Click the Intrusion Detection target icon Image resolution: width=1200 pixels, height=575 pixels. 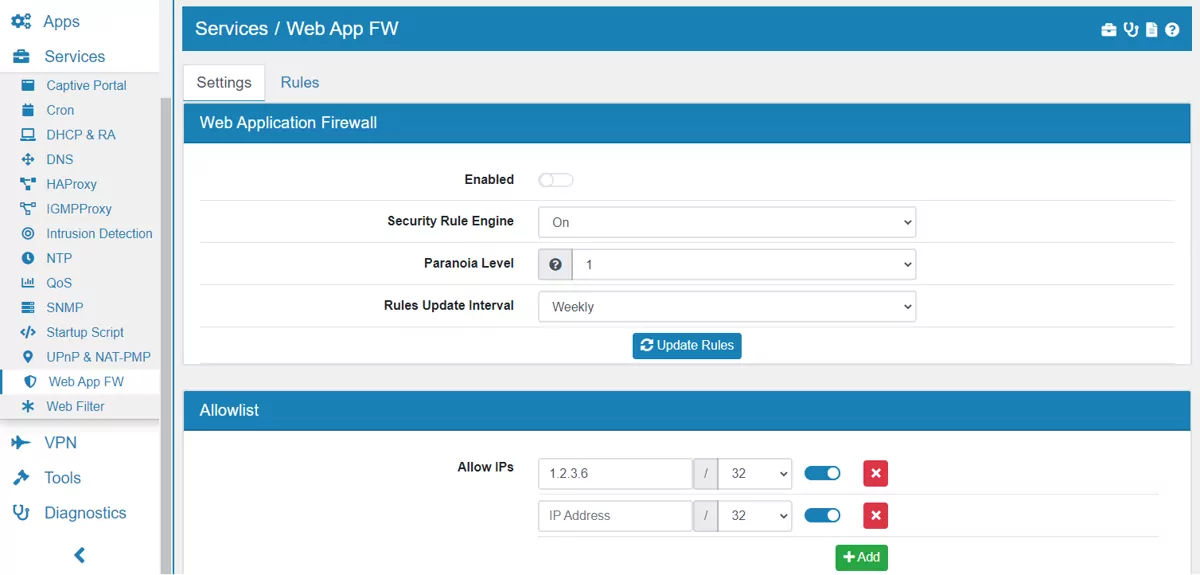pos(28,233)
